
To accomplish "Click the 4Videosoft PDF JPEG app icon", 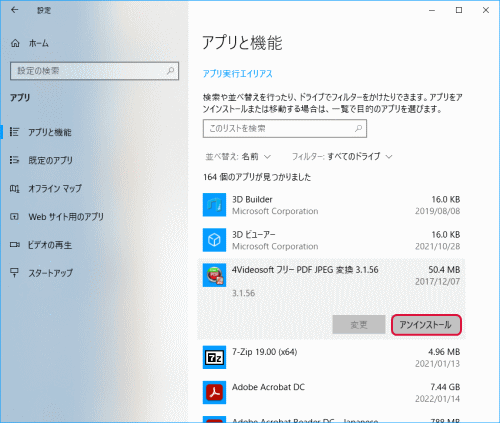I will pos(214,275).
